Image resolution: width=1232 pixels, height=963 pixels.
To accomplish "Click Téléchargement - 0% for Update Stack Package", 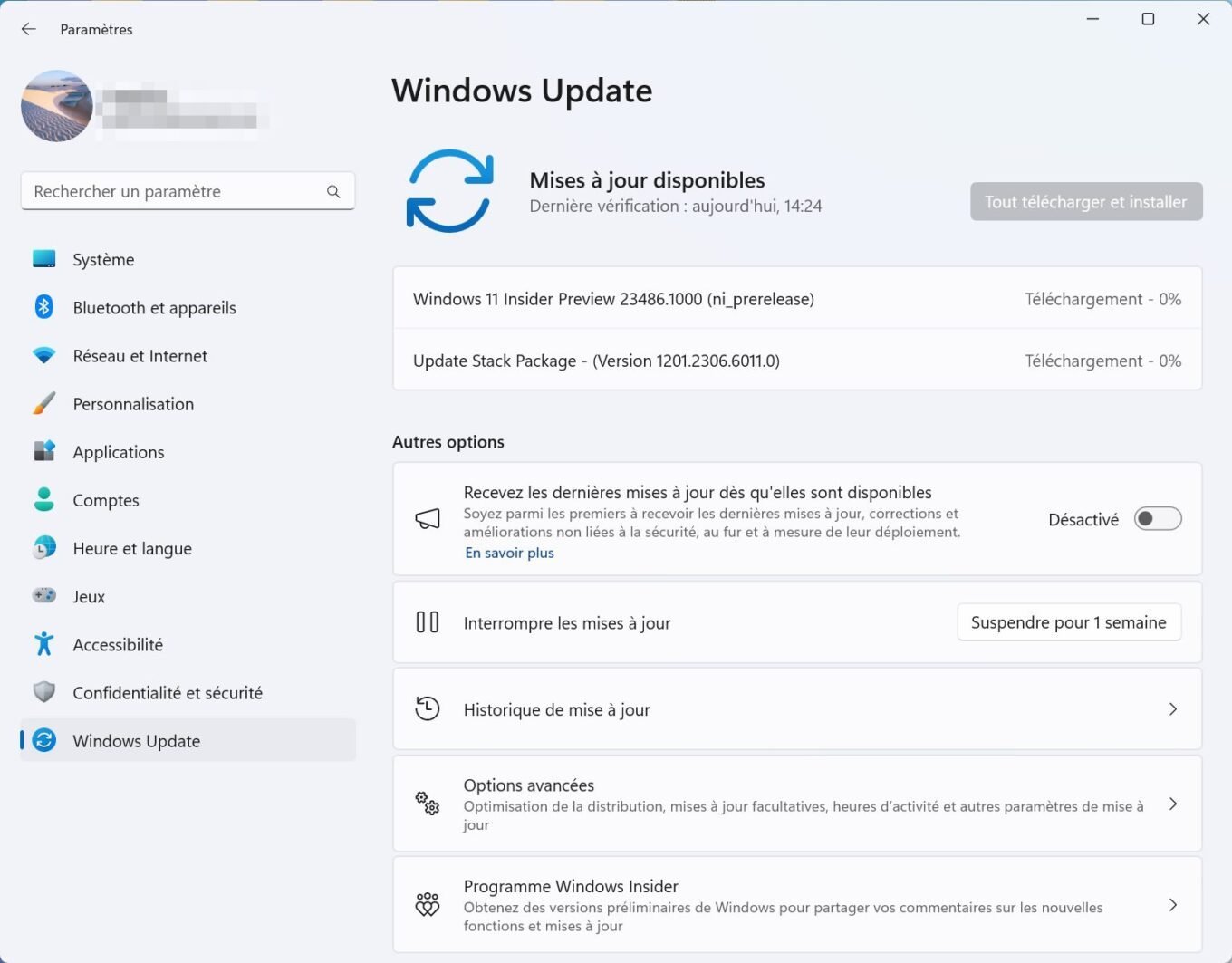I will point(1102,361).
